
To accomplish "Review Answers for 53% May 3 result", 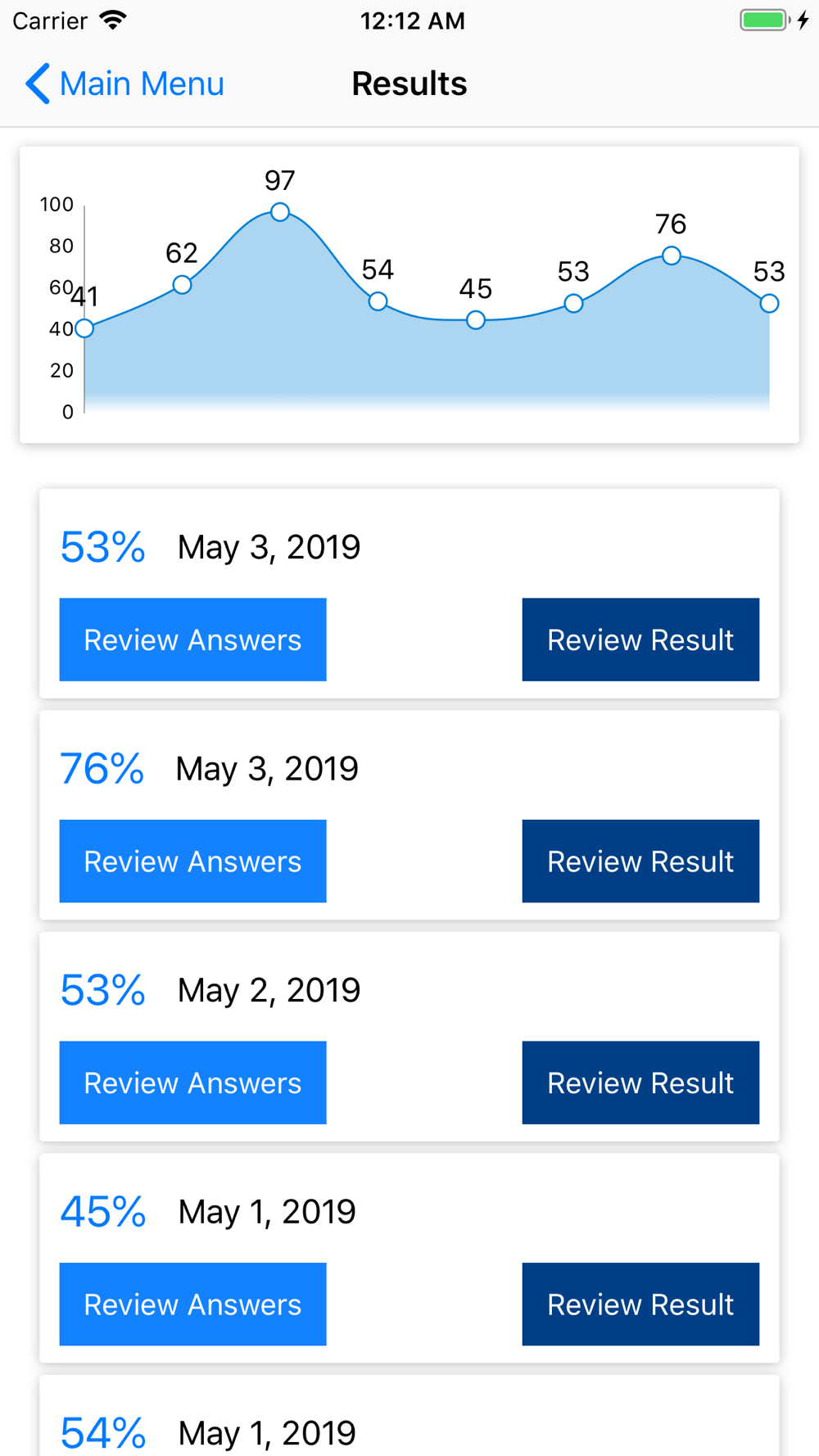I will pyautogui.click(x=192, y=640).
